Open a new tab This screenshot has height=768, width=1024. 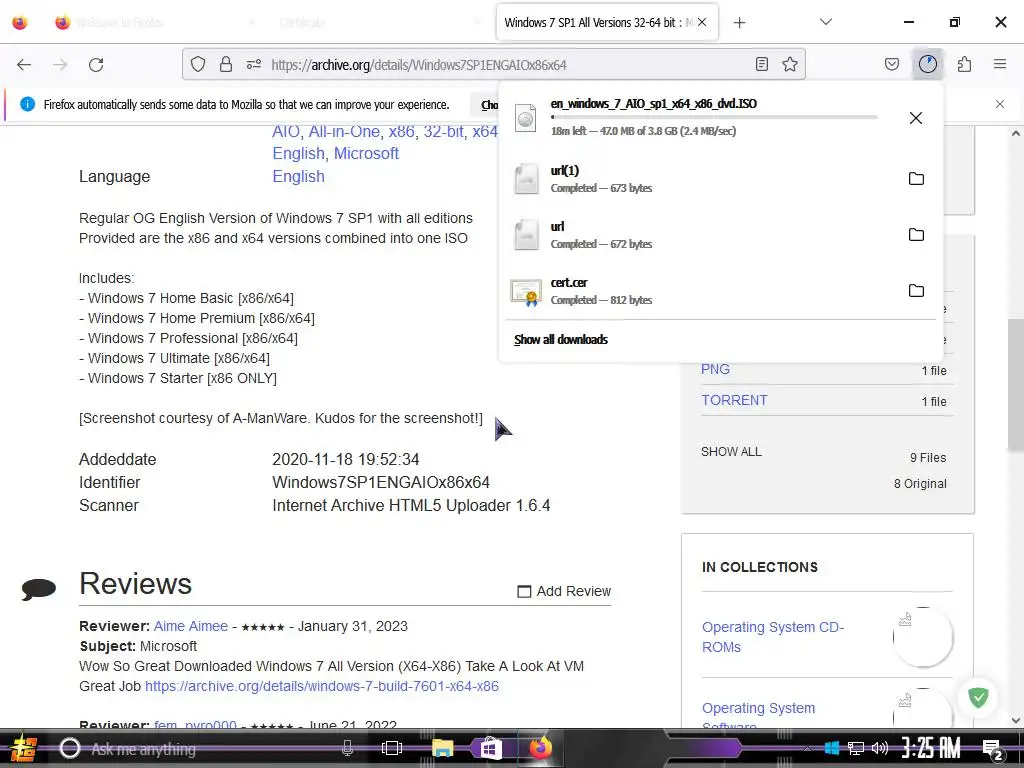coord(739,23)
